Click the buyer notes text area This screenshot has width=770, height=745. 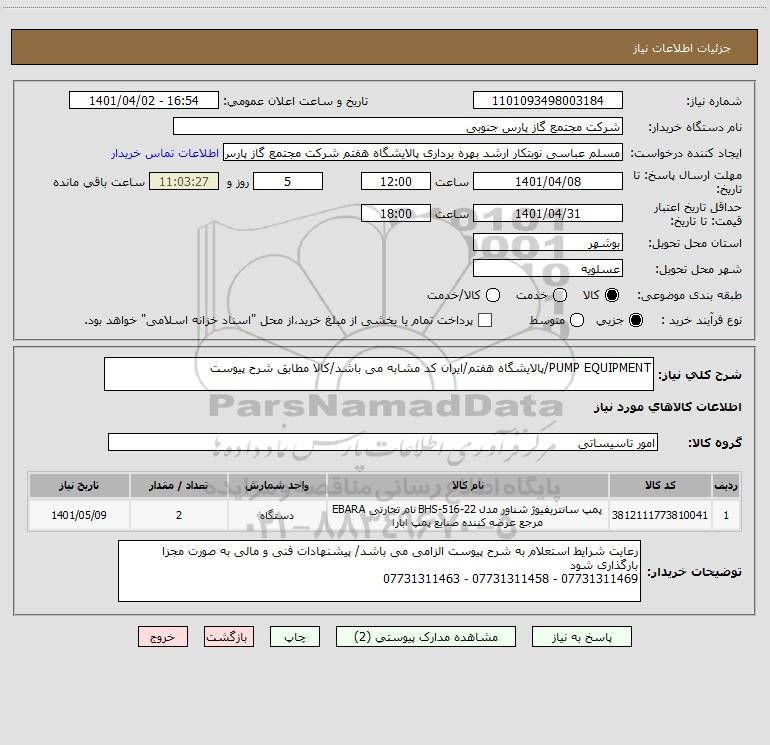tap(379, 571)
